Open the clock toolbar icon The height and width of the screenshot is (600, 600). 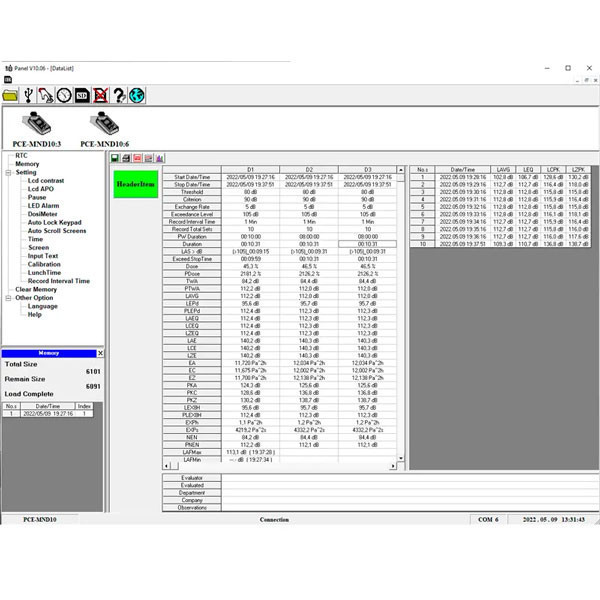coord(64,95)
